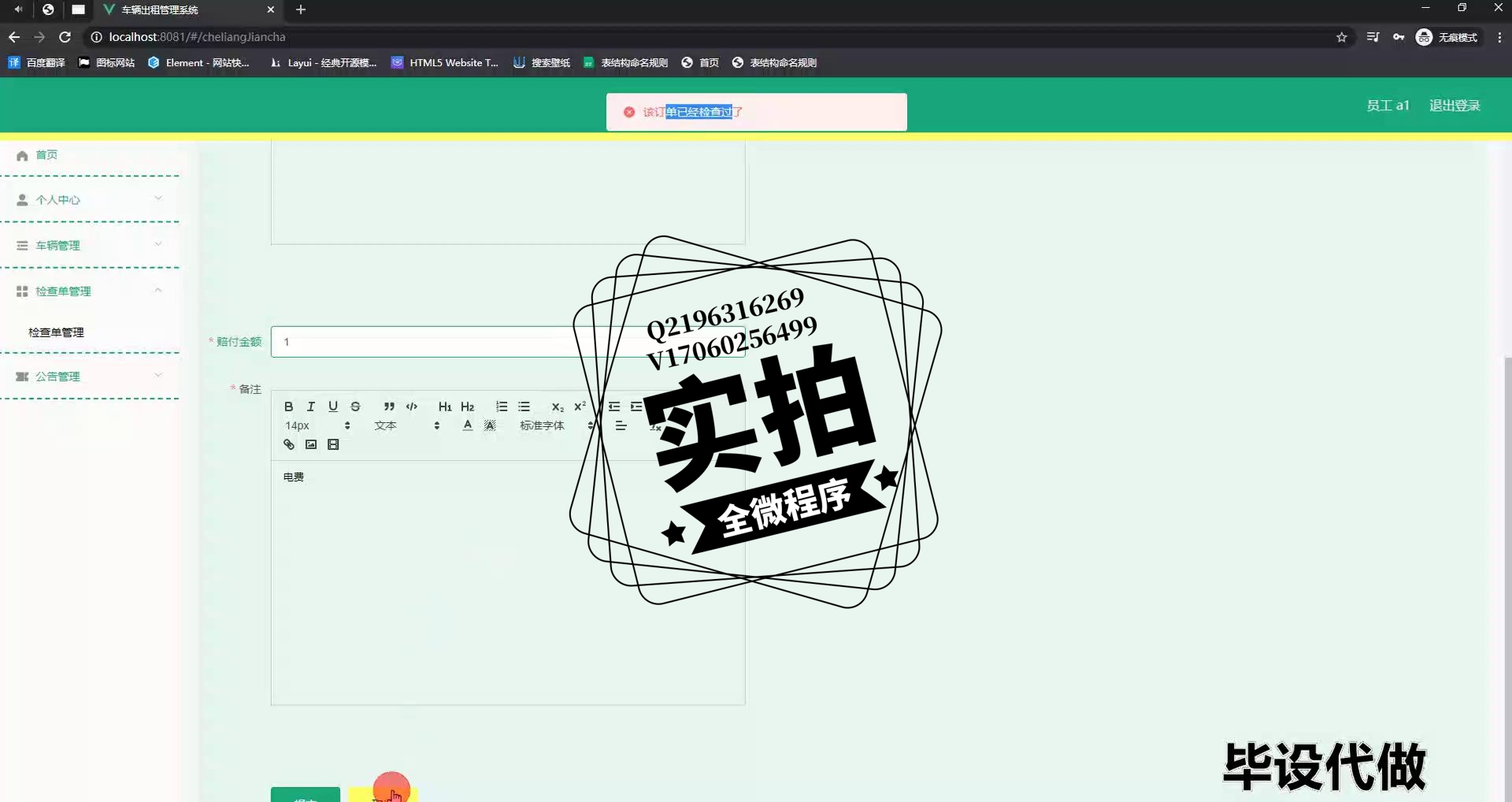Click the address bar URL

[x=197, y=37]
